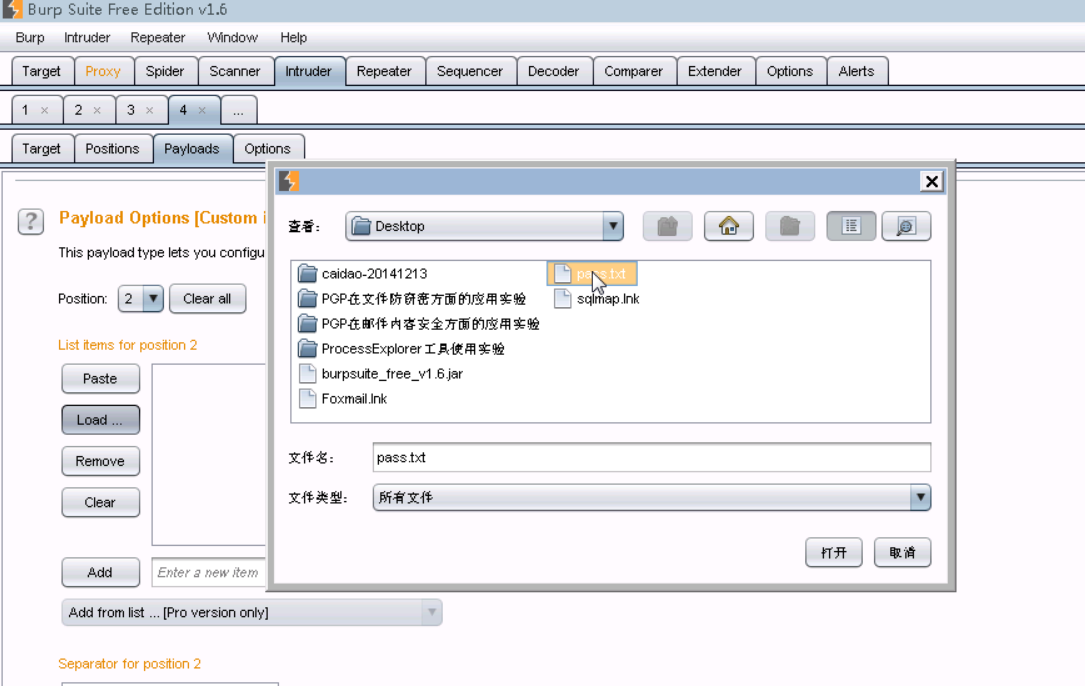Switch to the main Options tab
The height and width of the screenshot is (686, 1085).
point(790,71)
